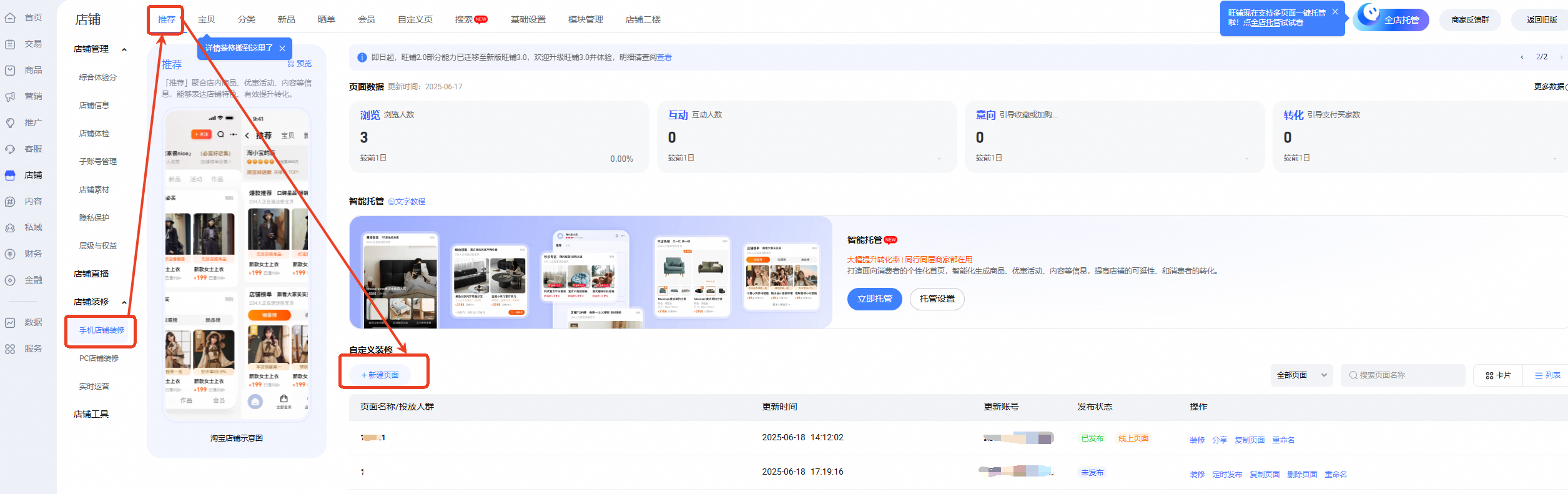Click the 预览 preview icon link
Viewport: 1568px width, 494px height.
pos(300,64)
